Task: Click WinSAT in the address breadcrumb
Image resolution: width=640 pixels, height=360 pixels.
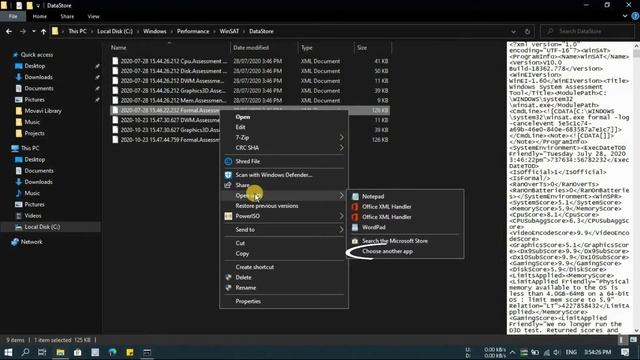Action: 229,31
